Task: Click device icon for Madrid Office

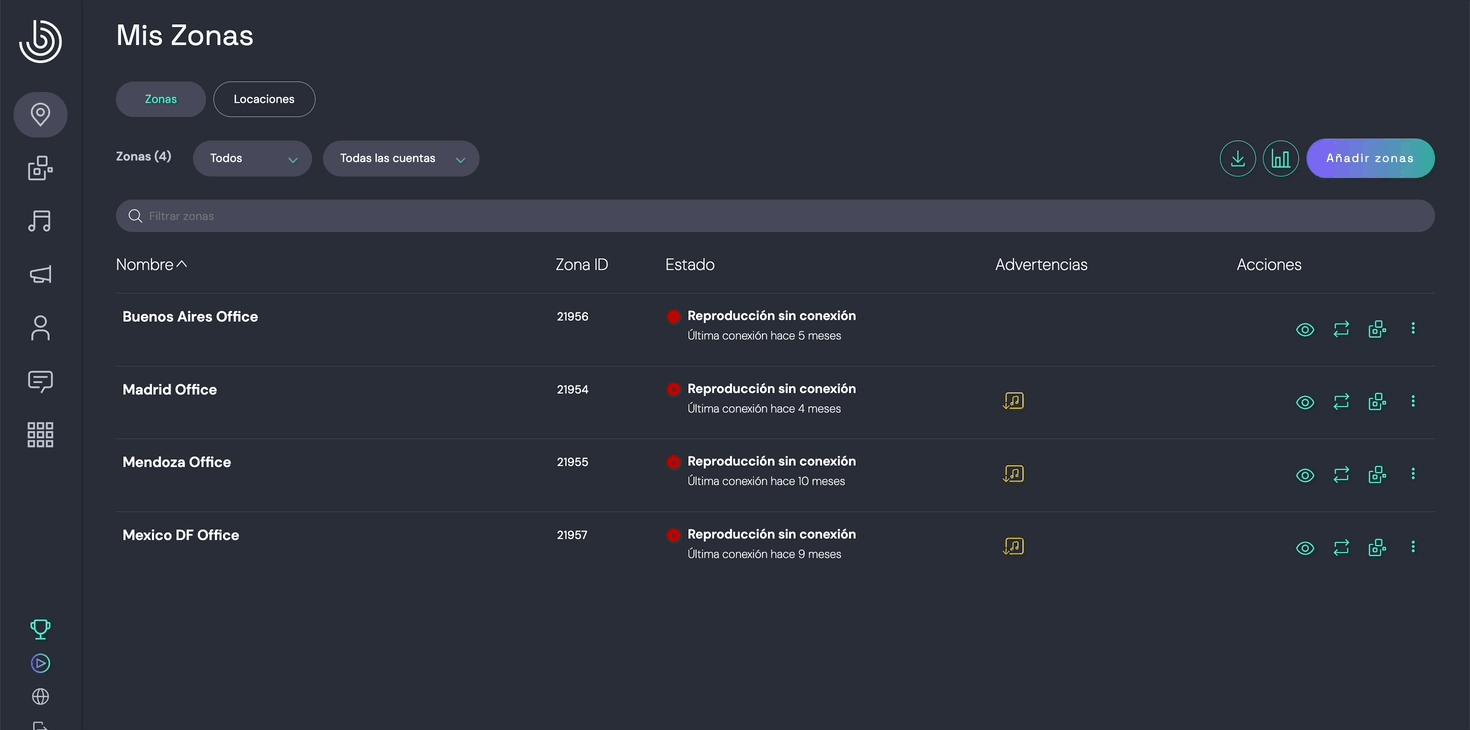Action: point(1377,402)
